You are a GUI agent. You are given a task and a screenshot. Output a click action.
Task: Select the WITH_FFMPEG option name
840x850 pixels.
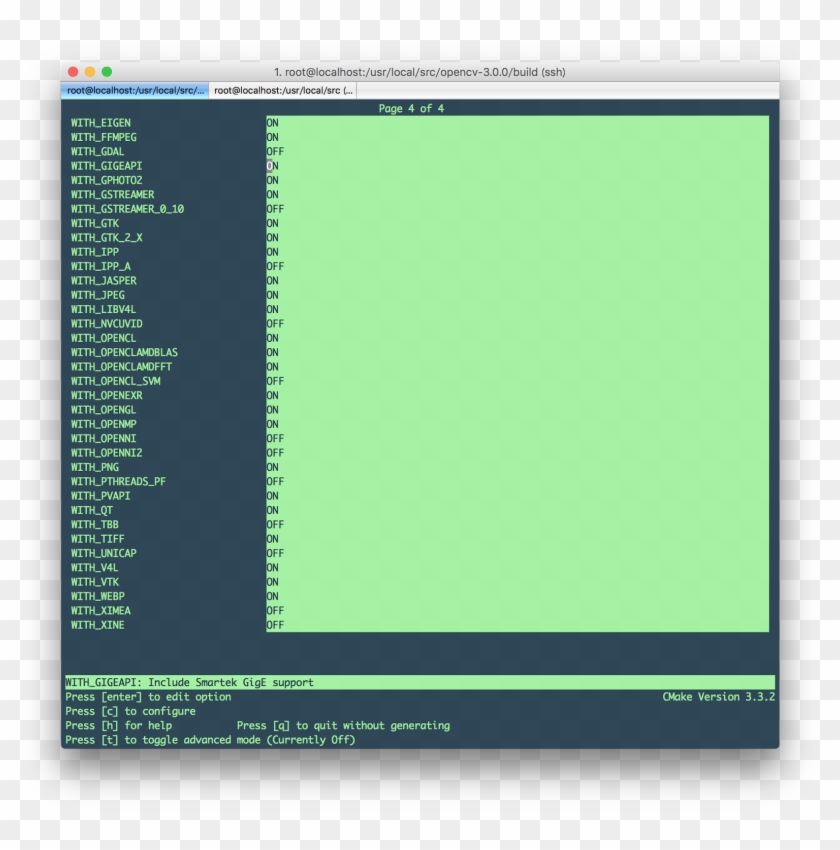[104, 138]
